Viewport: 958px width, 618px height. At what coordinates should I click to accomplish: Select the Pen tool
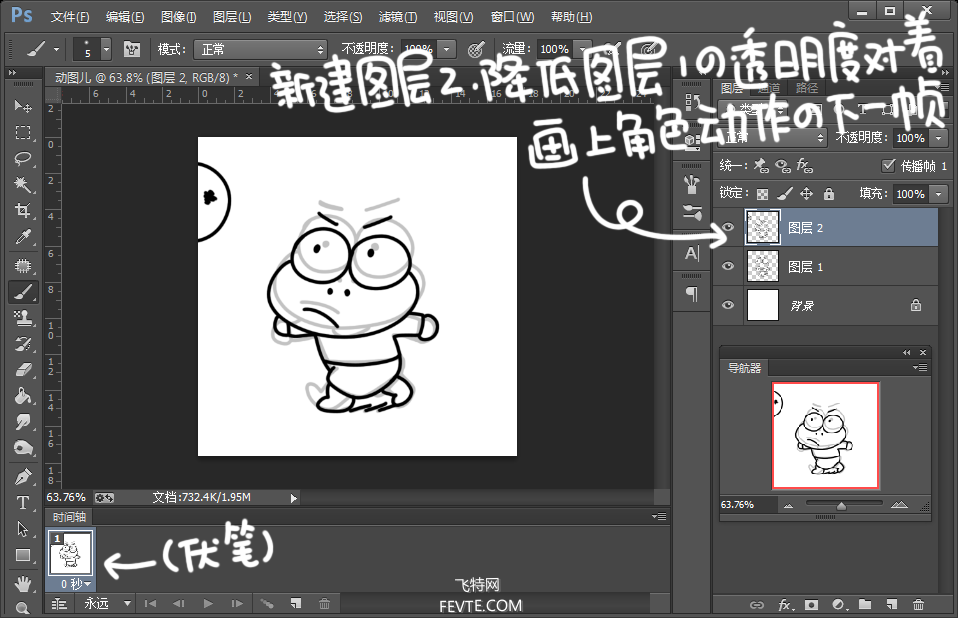[23, 476]
